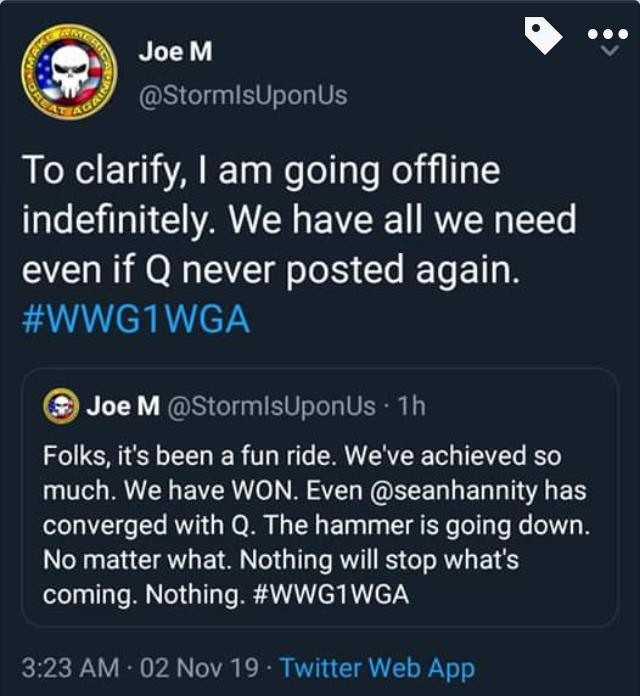Open Joe M's skull profile avatar
This screenshot has width=640, height=696.
[67, 72]
